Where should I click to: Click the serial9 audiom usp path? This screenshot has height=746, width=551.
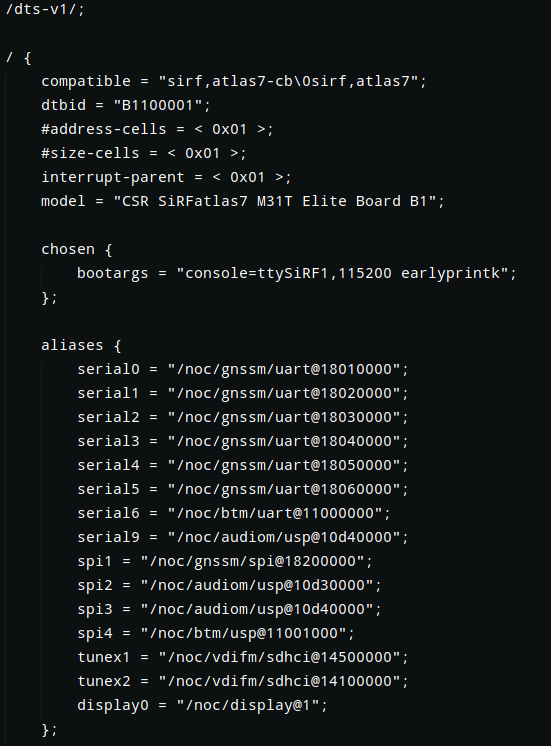pos(284,537)
